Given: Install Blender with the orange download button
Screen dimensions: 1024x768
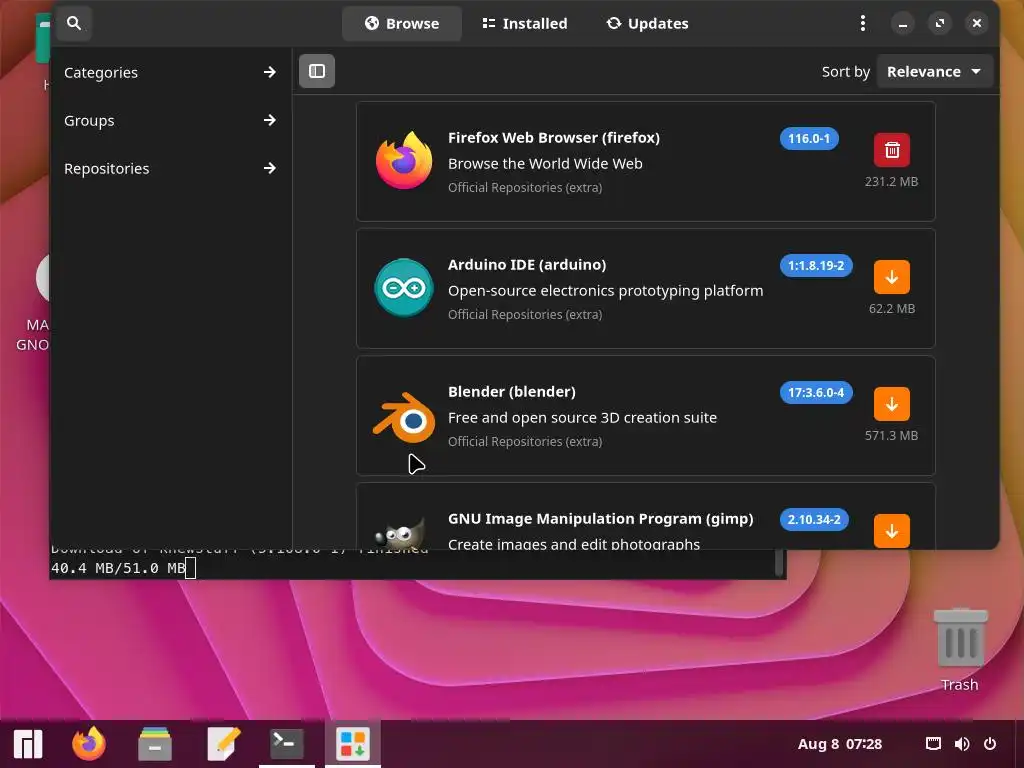Looking at the screenshot, I should [x=891, y=404].
